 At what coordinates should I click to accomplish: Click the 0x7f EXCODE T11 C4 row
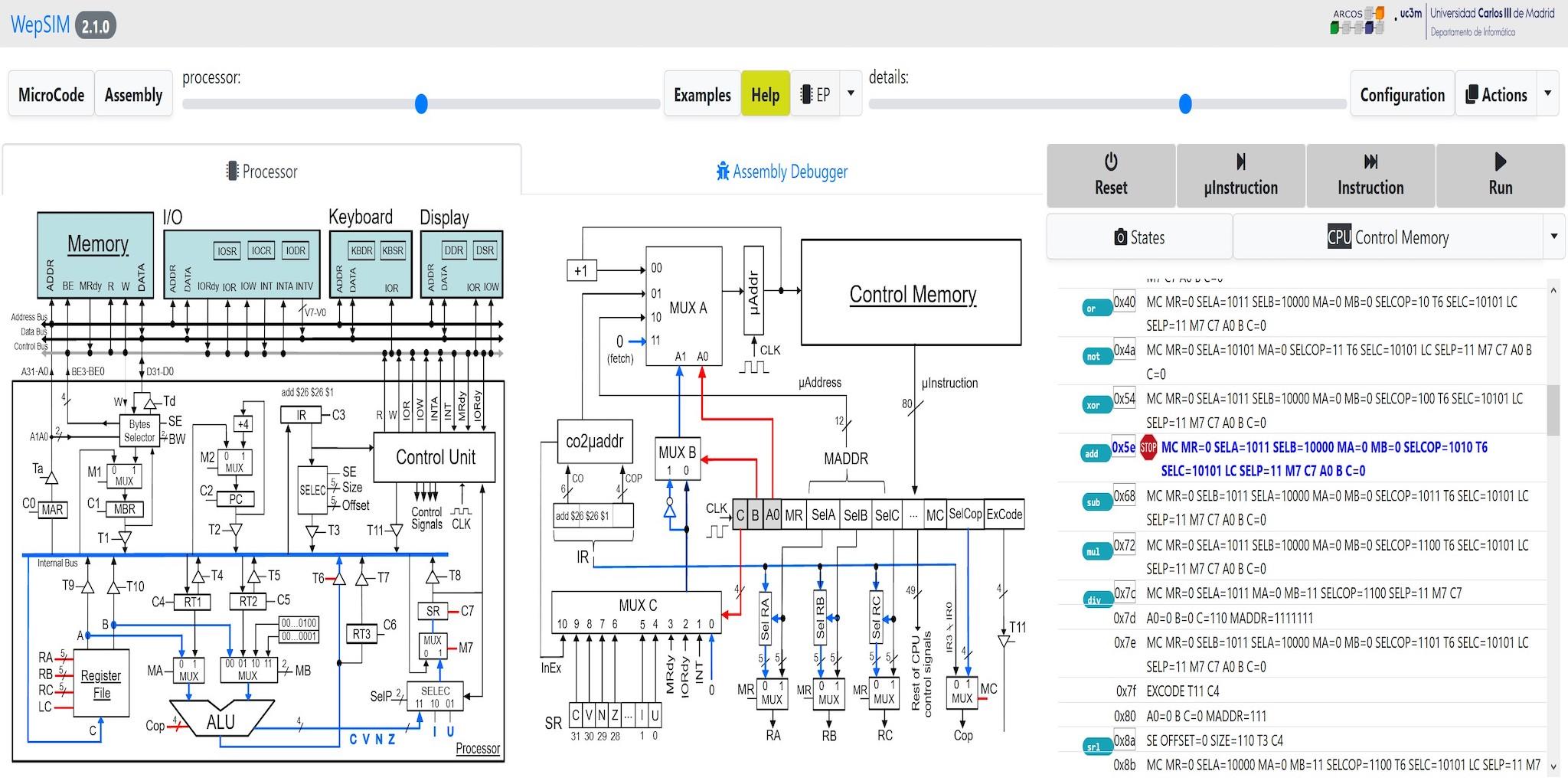(x=1302, y=691)
